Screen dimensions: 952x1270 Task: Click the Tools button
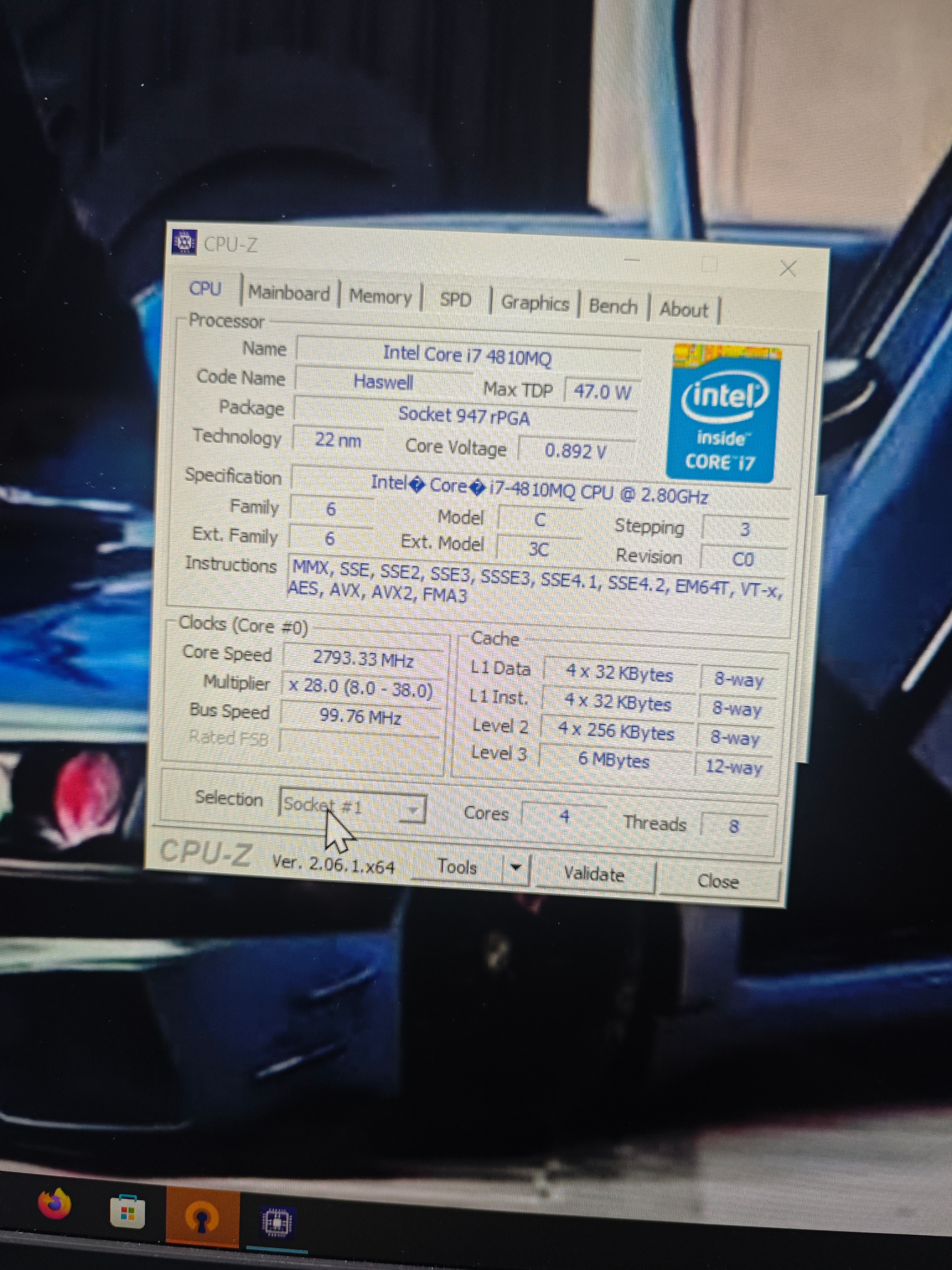click(x=457, y=866)
